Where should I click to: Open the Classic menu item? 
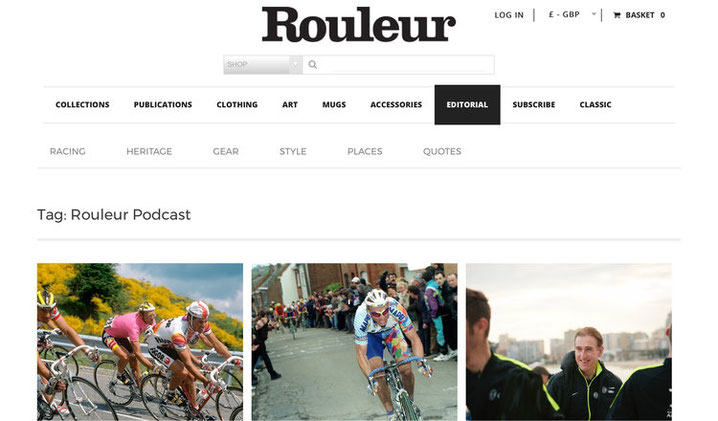click(595, 104)
